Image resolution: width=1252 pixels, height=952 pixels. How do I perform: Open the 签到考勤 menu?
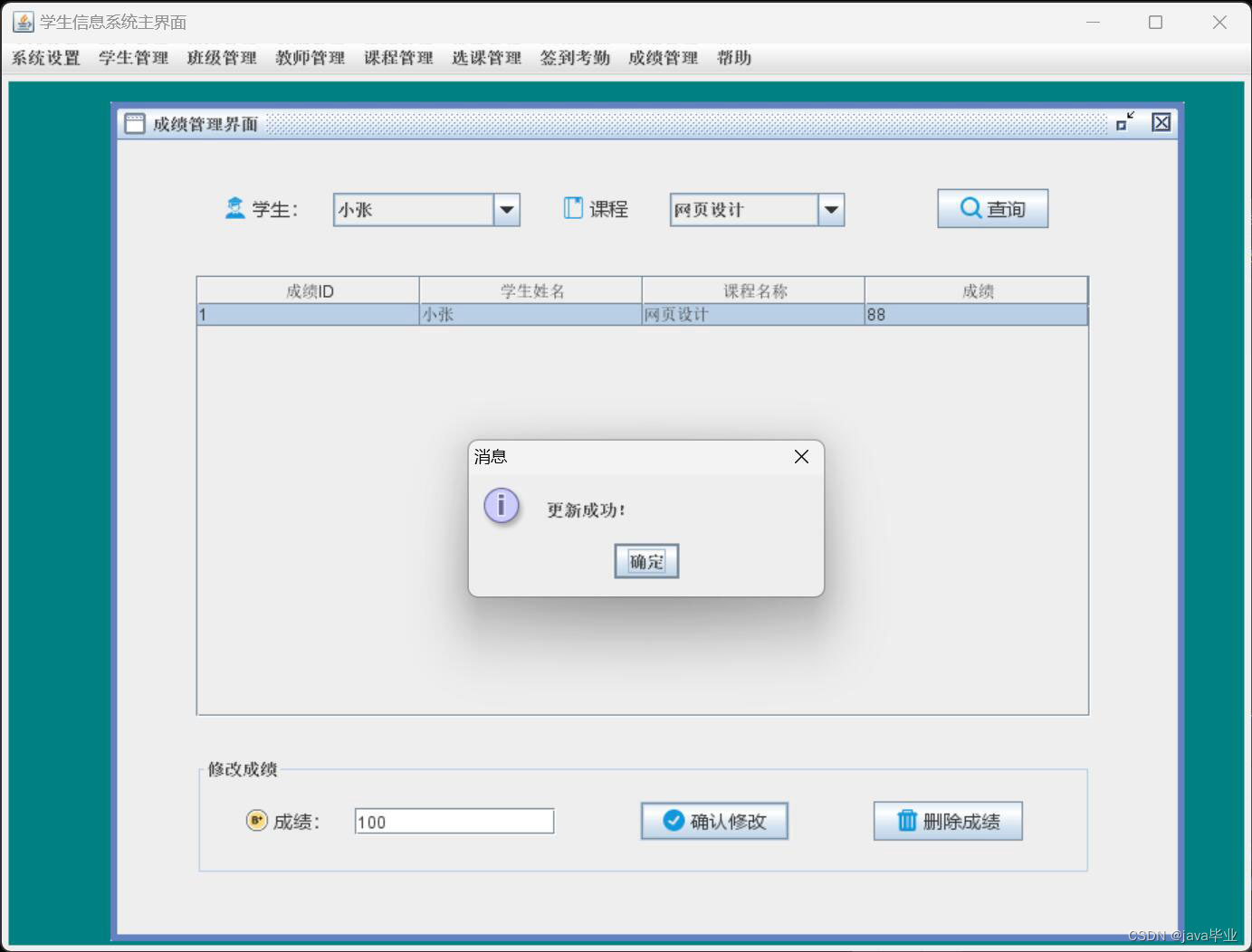pyautogui.click(x=574, y=57)
